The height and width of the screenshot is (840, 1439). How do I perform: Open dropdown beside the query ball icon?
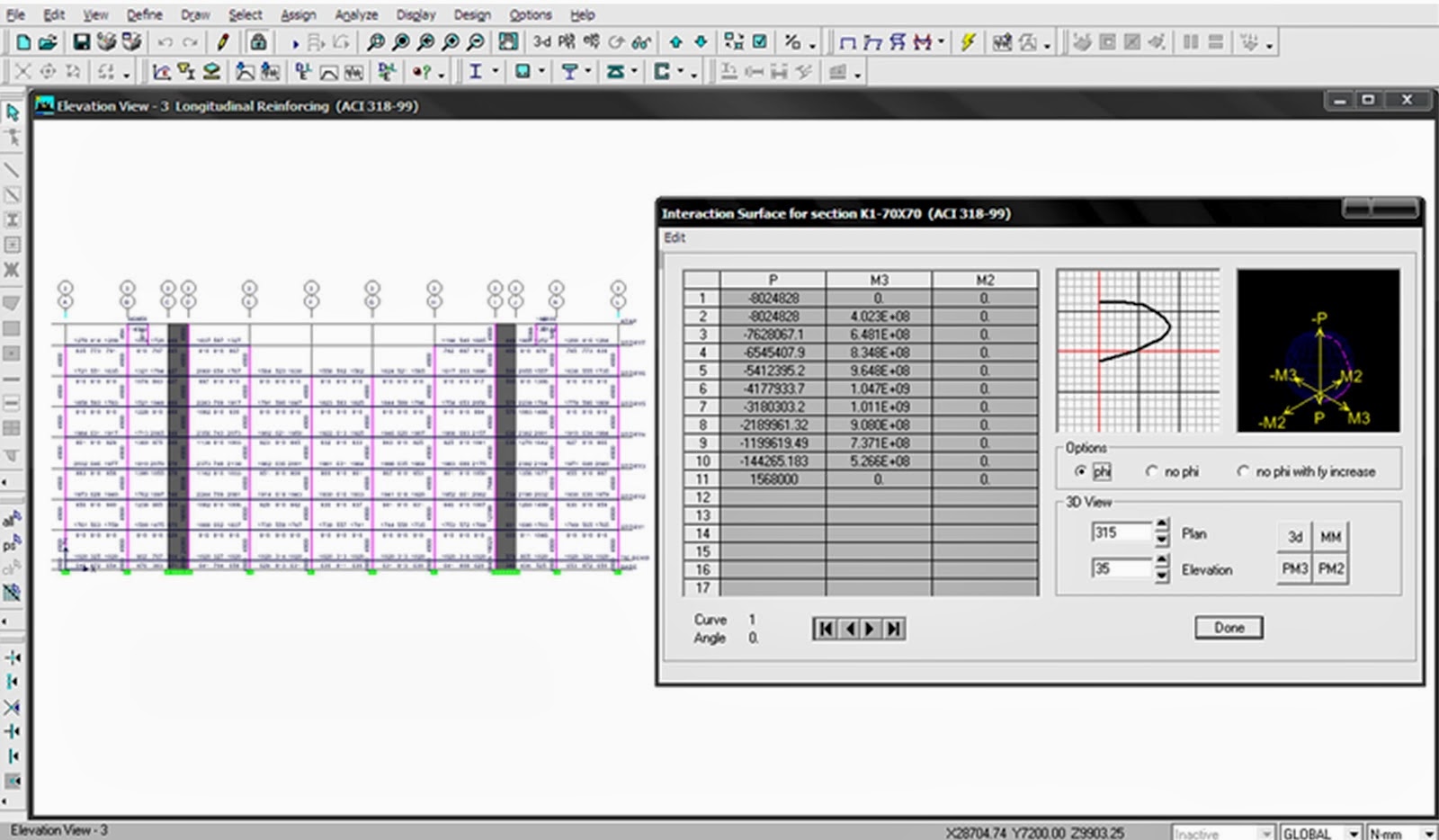point(442,75)
